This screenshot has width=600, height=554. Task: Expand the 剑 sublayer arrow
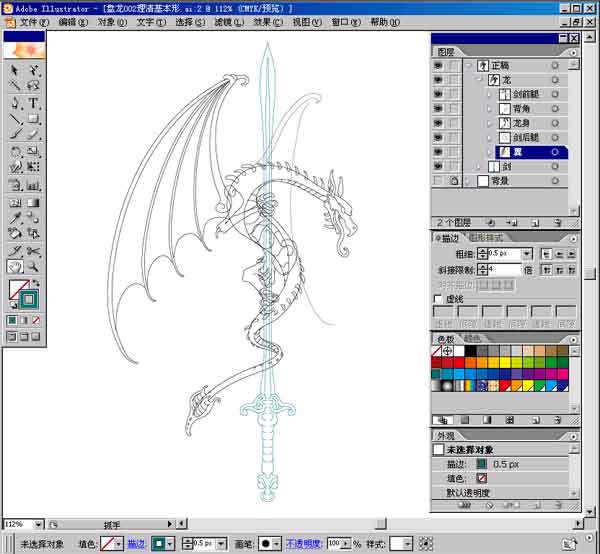[x=479, y=166]
